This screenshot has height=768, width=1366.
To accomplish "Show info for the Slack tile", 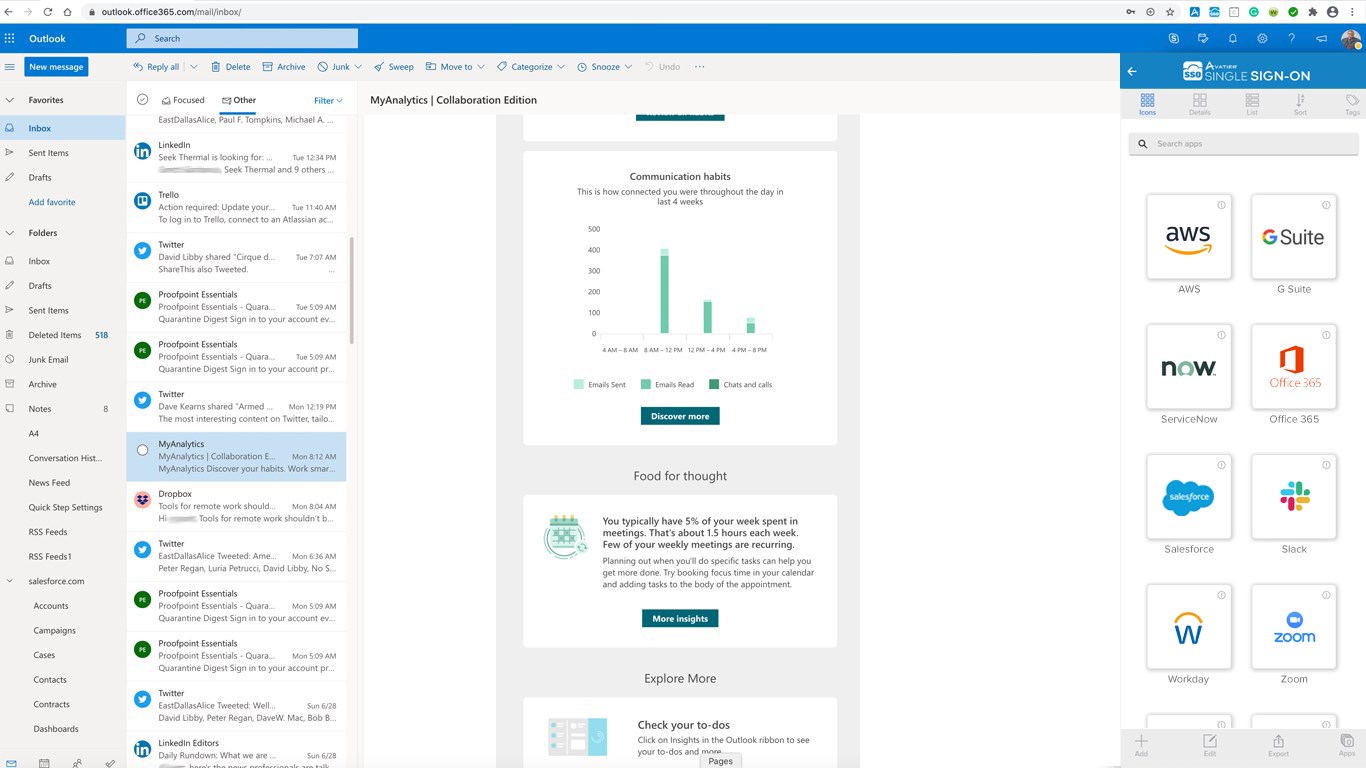I will 1327,465.
